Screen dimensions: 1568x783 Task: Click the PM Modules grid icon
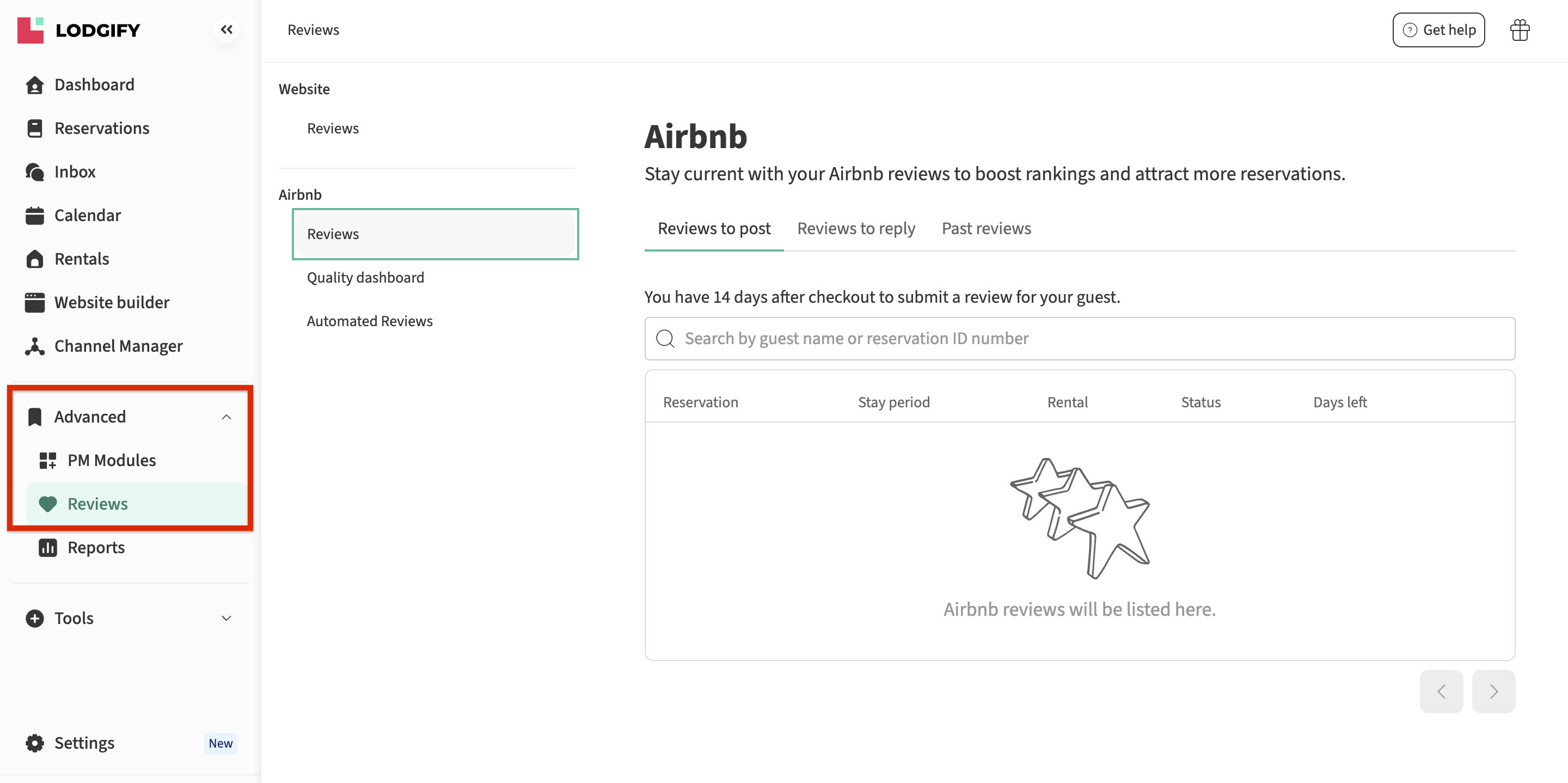tap(47, 460)
